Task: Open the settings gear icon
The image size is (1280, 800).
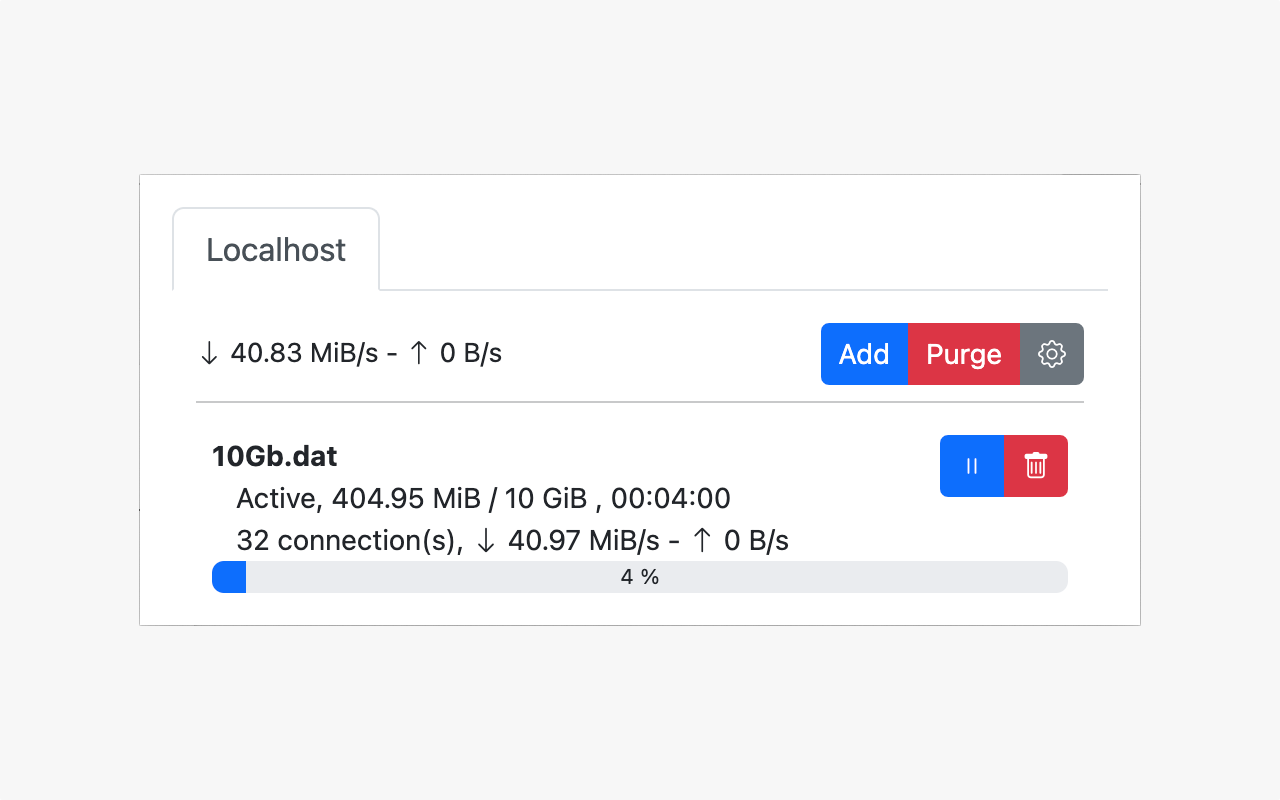Action: click(x=1051, y=354)
